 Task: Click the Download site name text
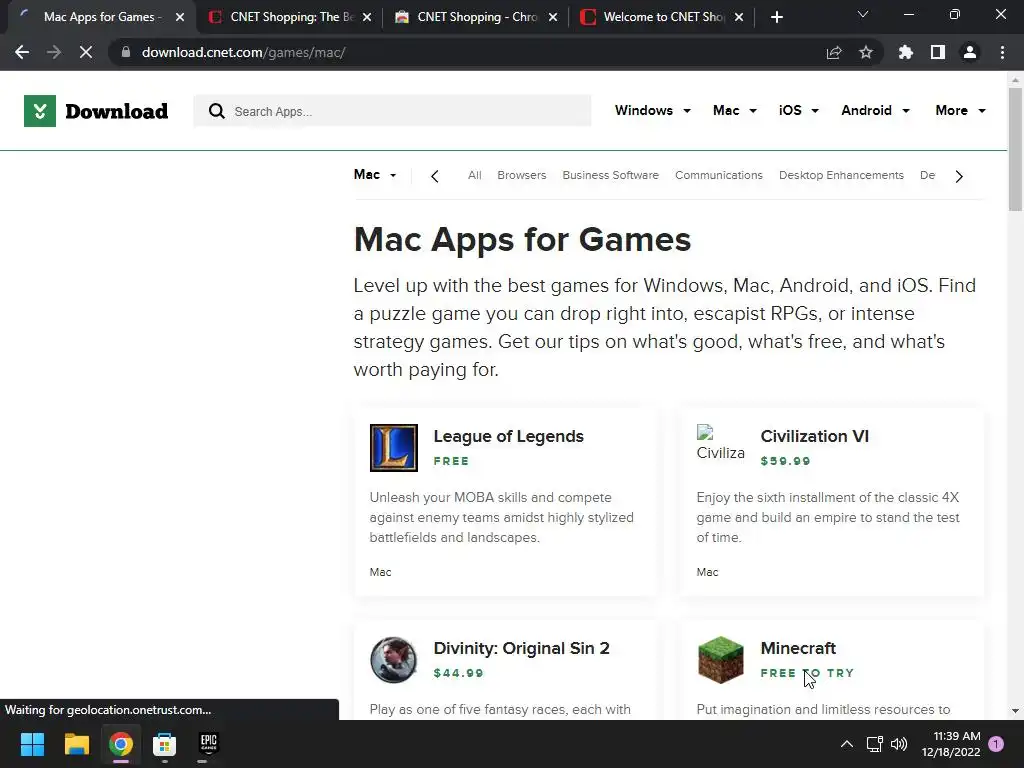pos(117,112)
